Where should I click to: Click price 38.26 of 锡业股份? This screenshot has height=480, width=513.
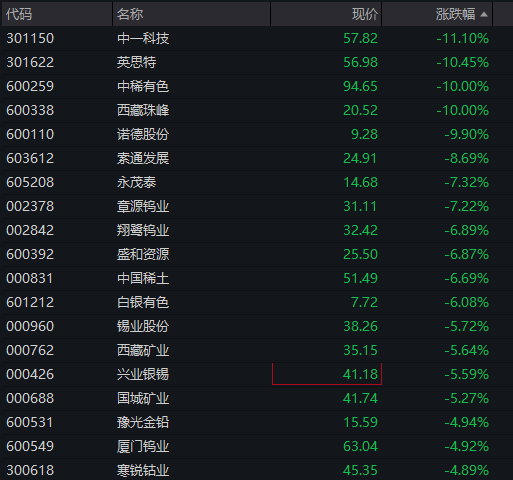click(x=360, y=326)
